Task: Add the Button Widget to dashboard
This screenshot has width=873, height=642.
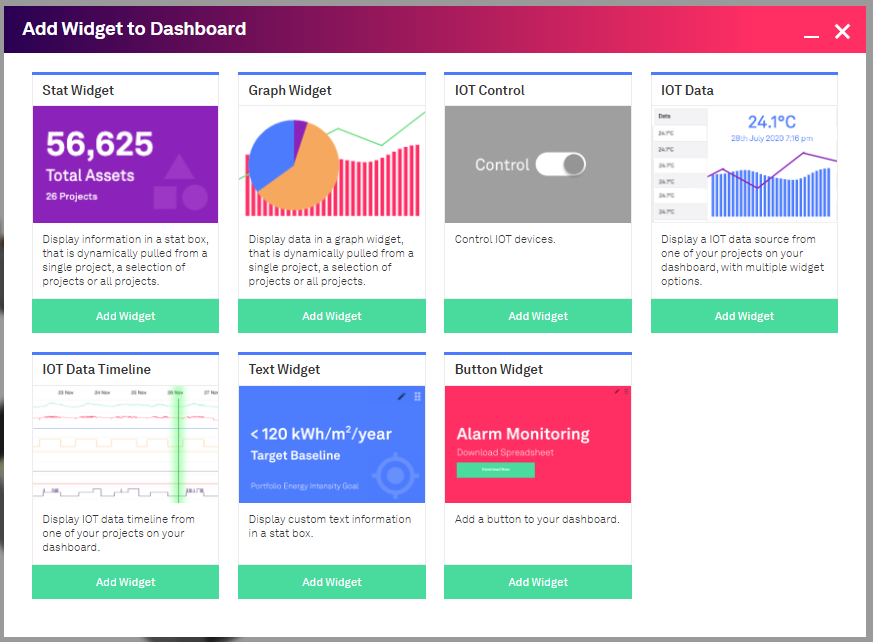Action: tap(538, 582)
